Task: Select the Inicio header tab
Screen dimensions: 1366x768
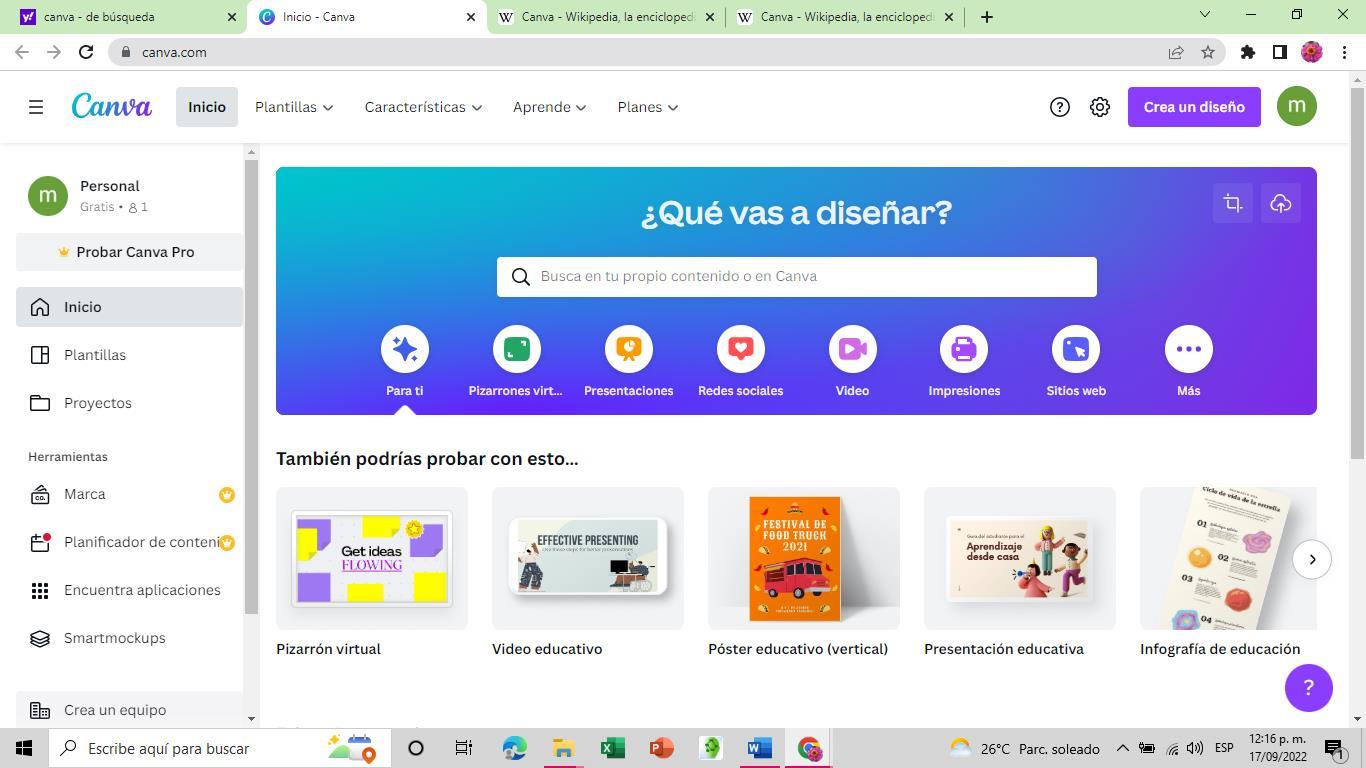Action: click(207, 107)
